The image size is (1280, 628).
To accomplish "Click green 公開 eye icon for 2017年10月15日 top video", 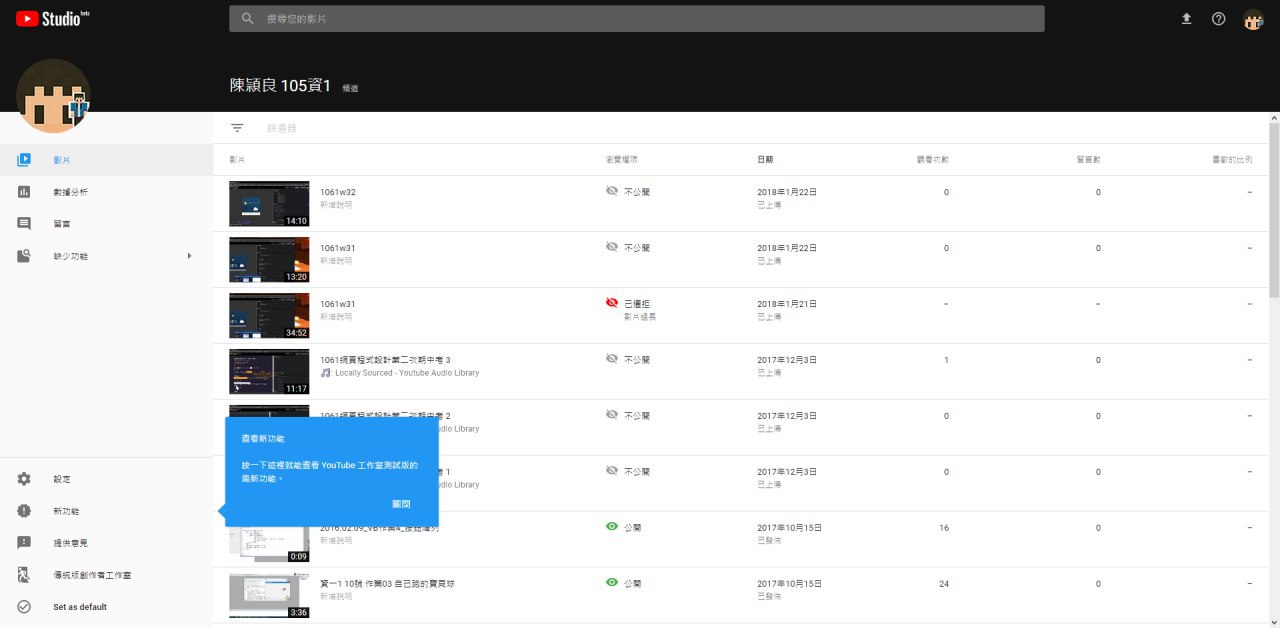I will [x=612, y=527].
